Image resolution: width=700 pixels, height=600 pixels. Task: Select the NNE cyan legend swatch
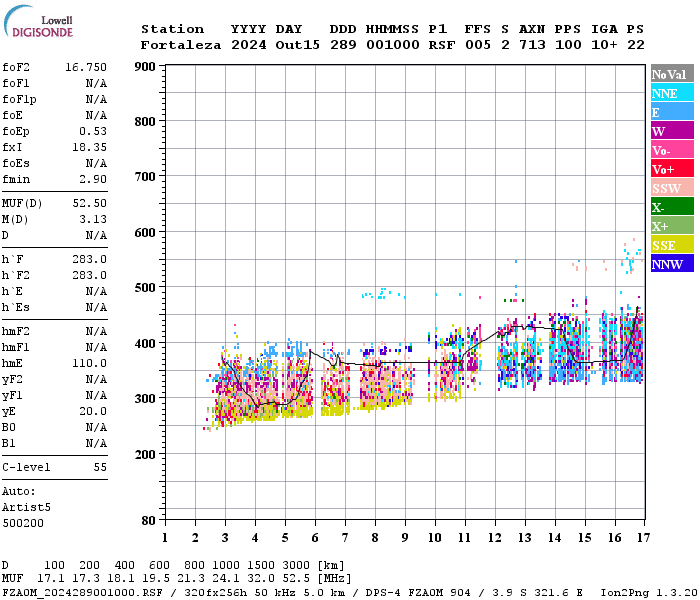point(672,92)
